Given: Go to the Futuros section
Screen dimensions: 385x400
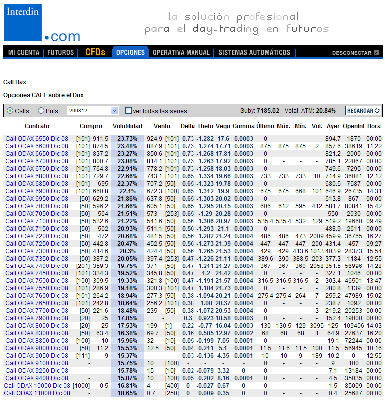Looking at the screenshot, I should (60, 53).
